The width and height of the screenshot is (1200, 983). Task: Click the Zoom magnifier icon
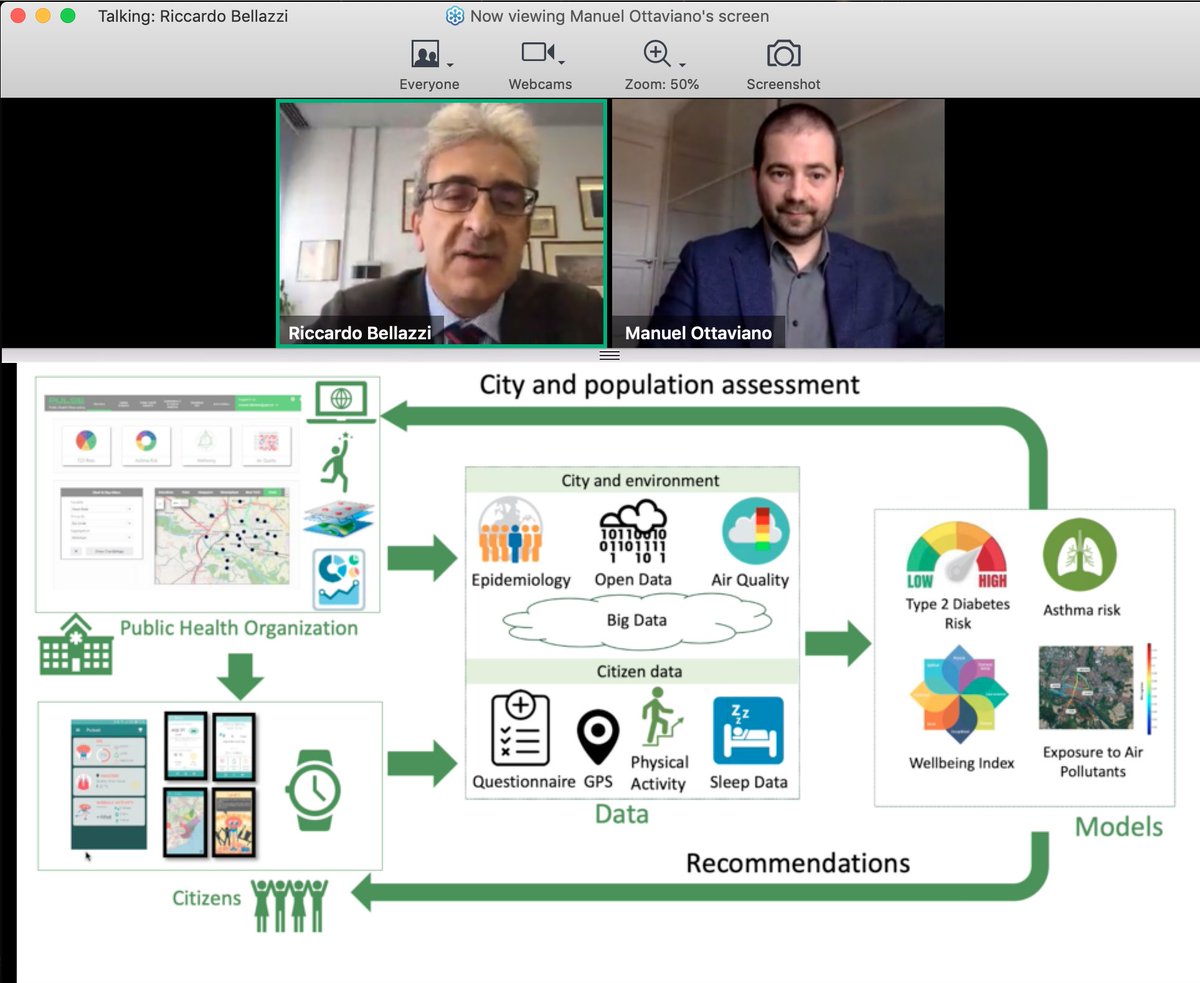tap(654, 52)
